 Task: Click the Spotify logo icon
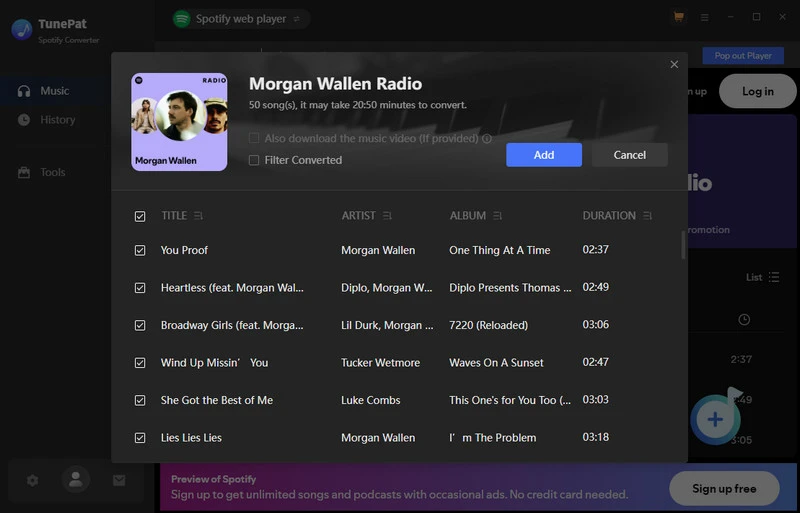[x=182, y=19]
